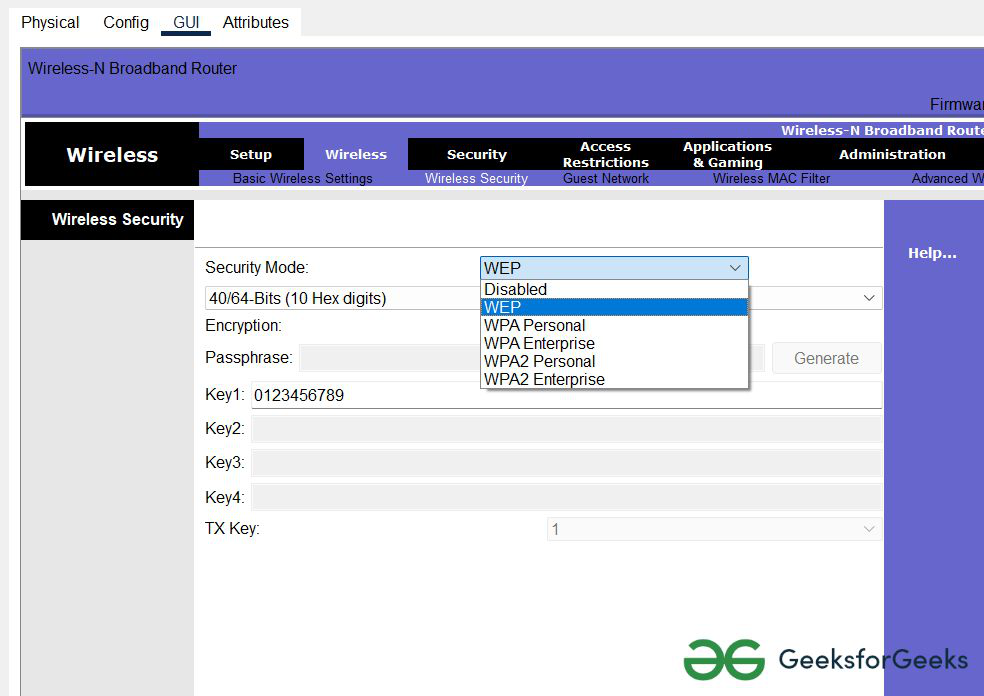Viewport: 984px width, 696px height.
Task: Open the Attributes tab
Action: [255, 22]
